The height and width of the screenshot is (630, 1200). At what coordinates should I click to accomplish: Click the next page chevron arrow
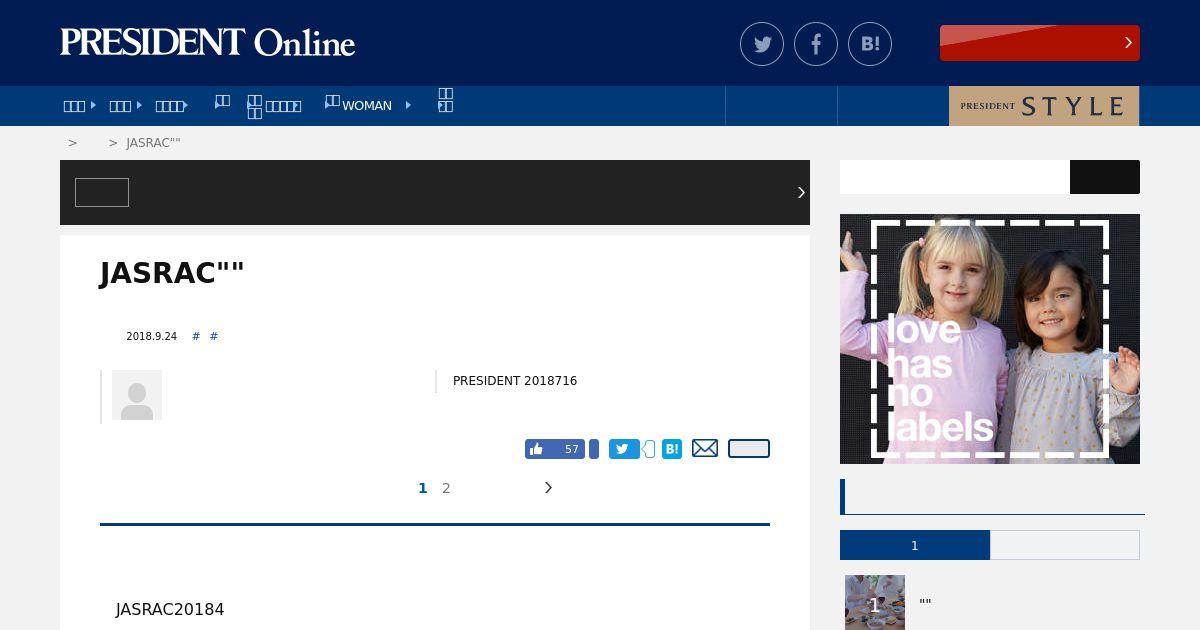[548, 487]
